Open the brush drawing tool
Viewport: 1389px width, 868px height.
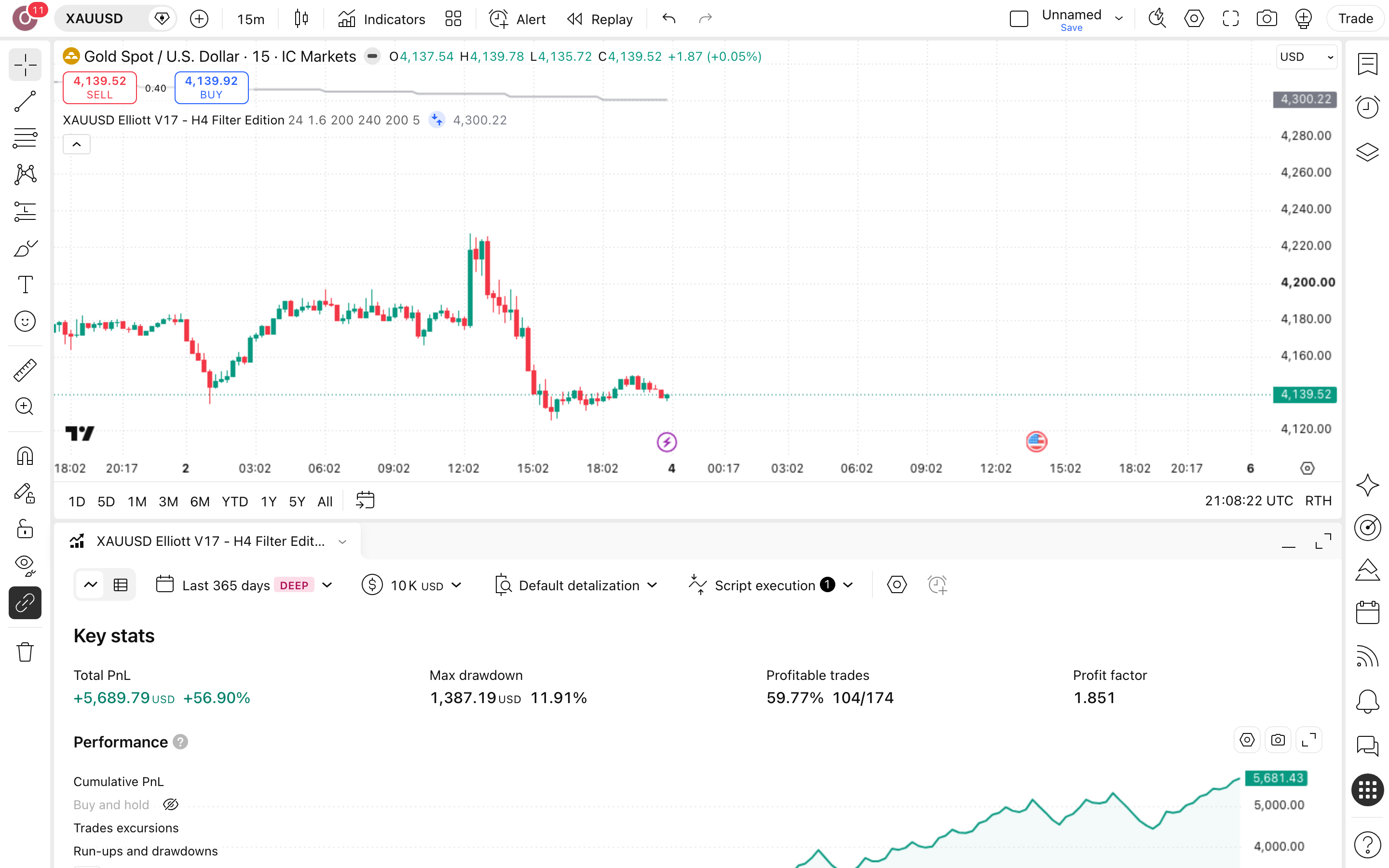point(25,248)
